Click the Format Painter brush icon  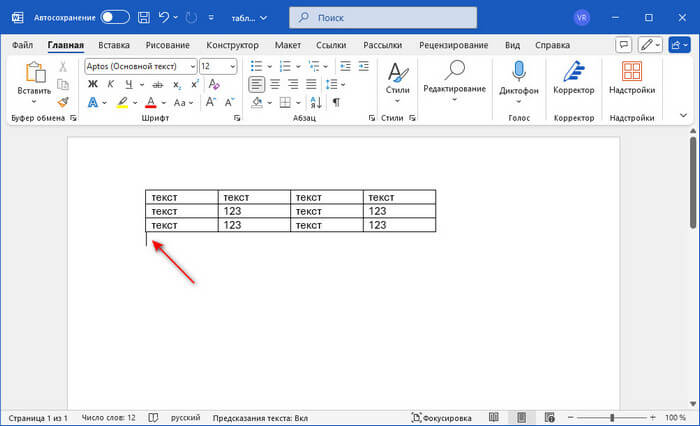click(63, 102)
